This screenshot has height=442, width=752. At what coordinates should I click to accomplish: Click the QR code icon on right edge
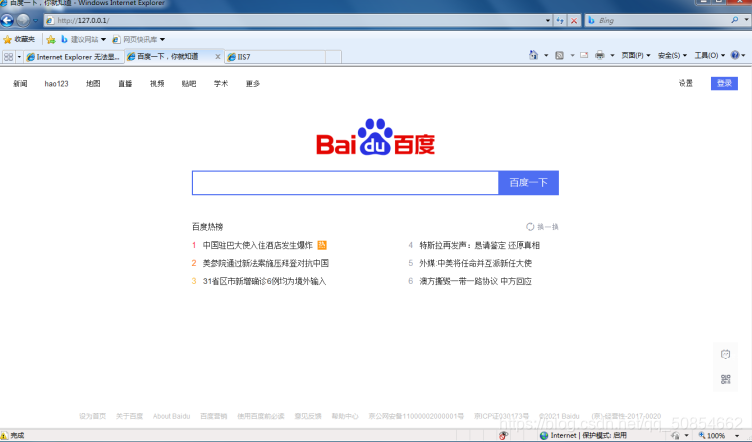click(x=725, y=379)
